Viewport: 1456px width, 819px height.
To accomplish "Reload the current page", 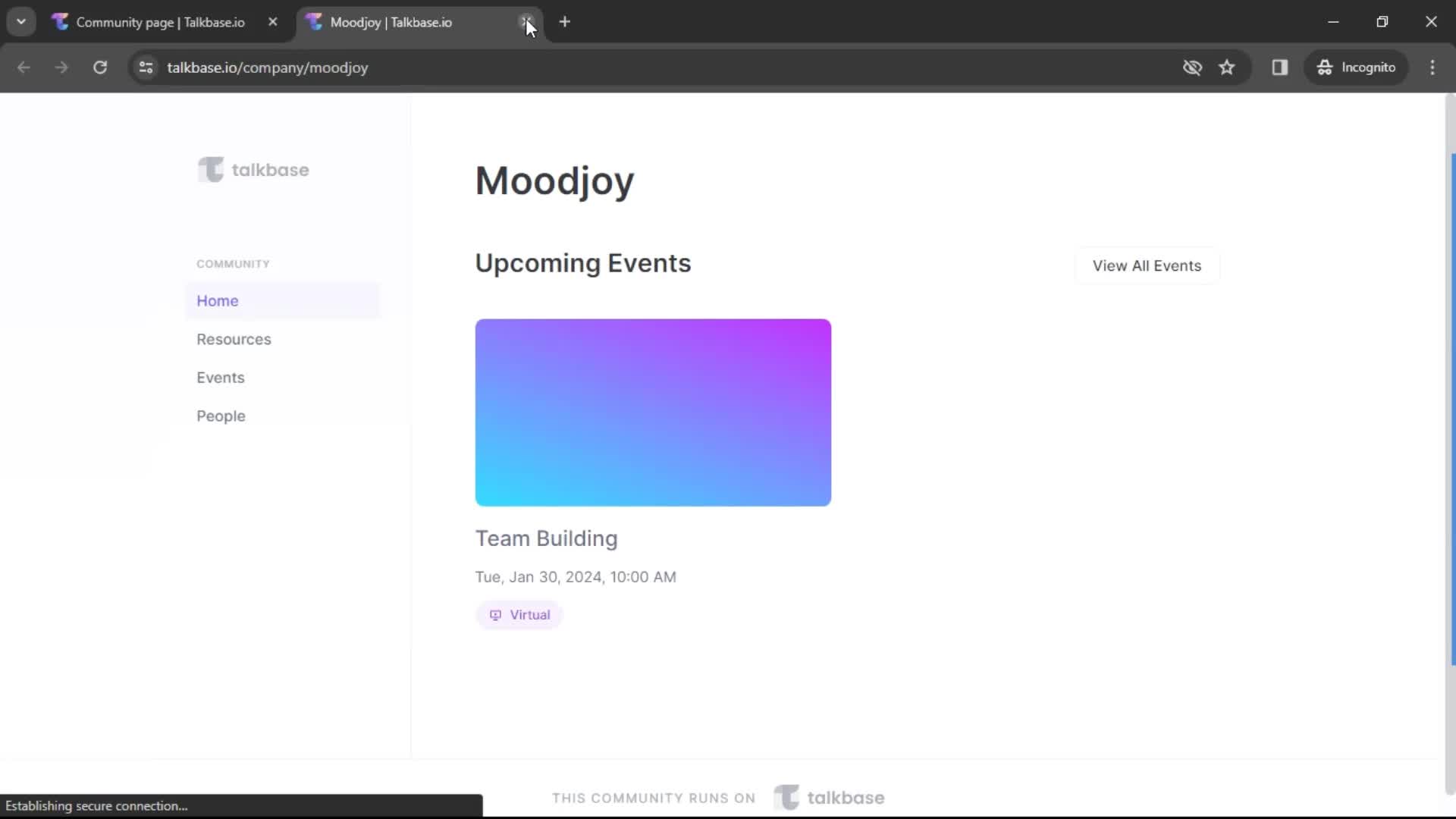I will [x=99, y=67].
